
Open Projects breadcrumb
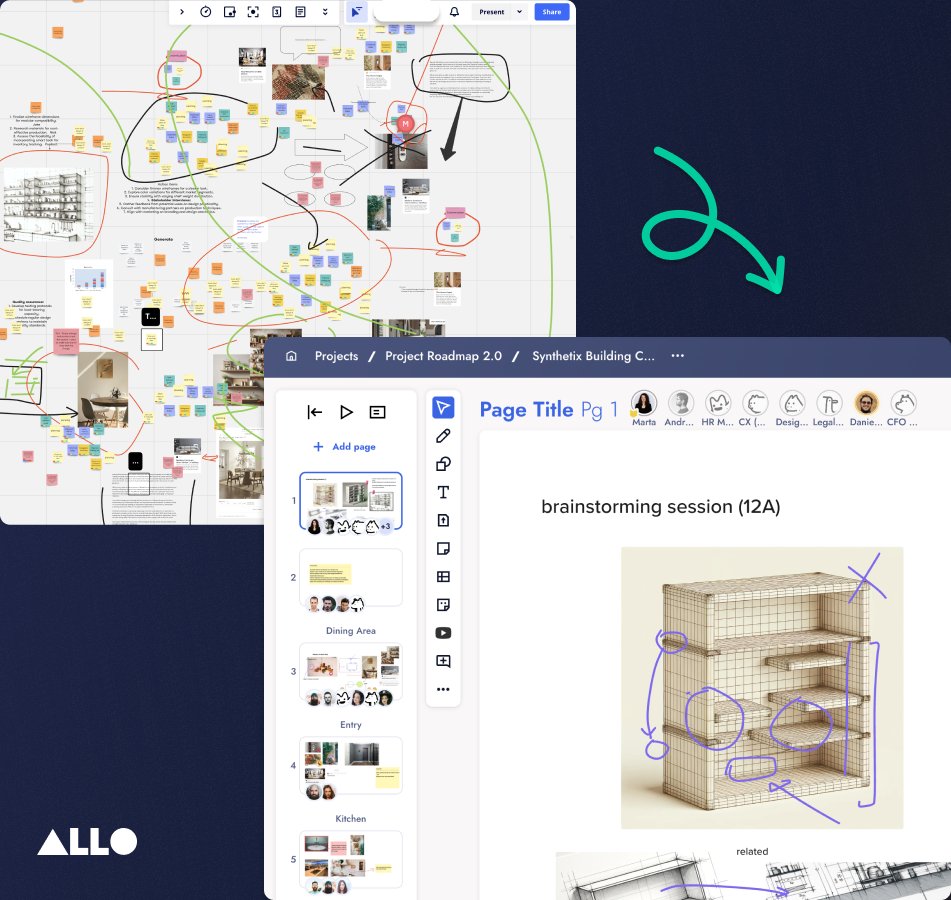coord(336,356)
